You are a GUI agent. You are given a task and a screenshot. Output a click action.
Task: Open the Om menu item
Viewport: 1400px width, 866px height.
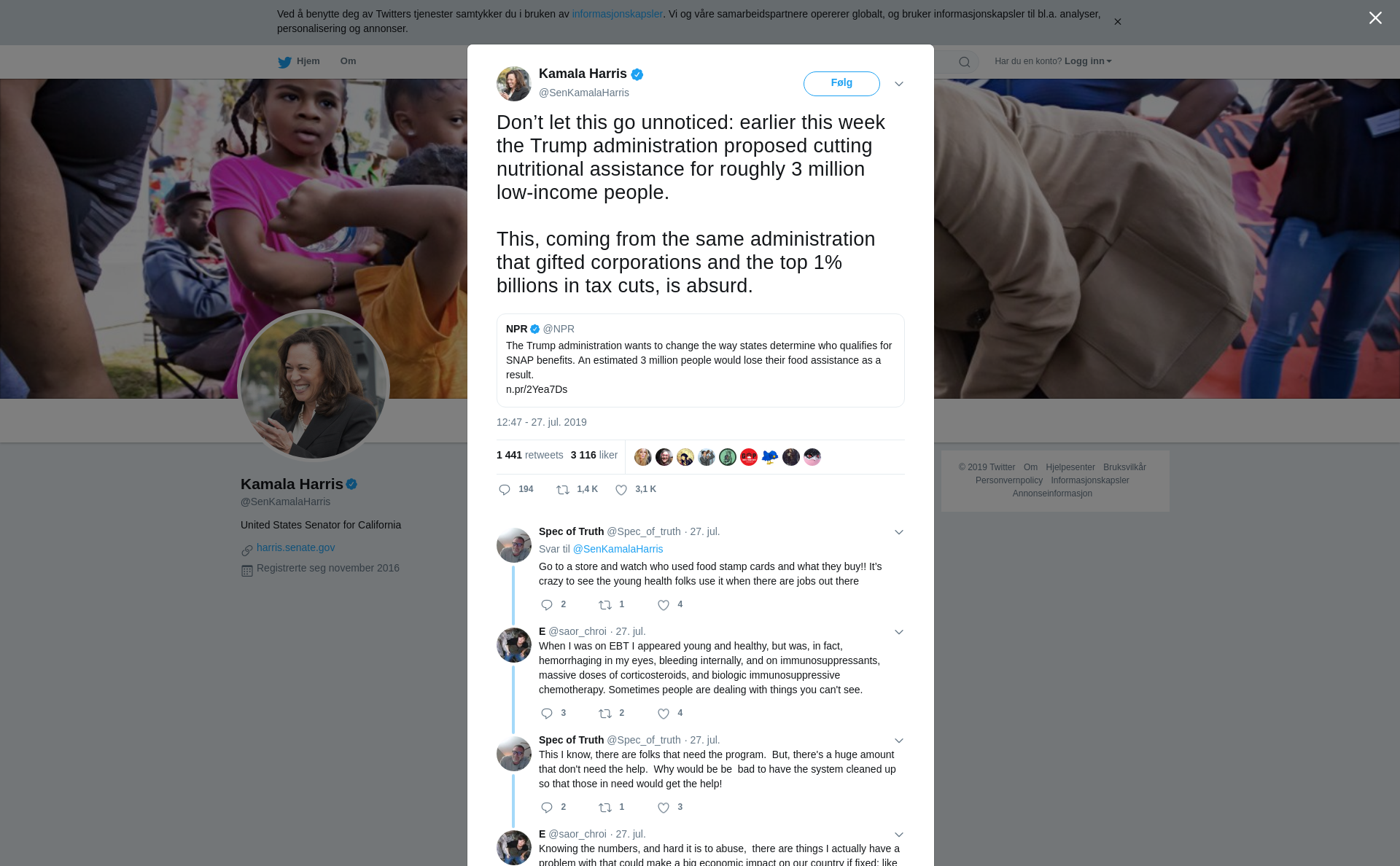(348, 61)
